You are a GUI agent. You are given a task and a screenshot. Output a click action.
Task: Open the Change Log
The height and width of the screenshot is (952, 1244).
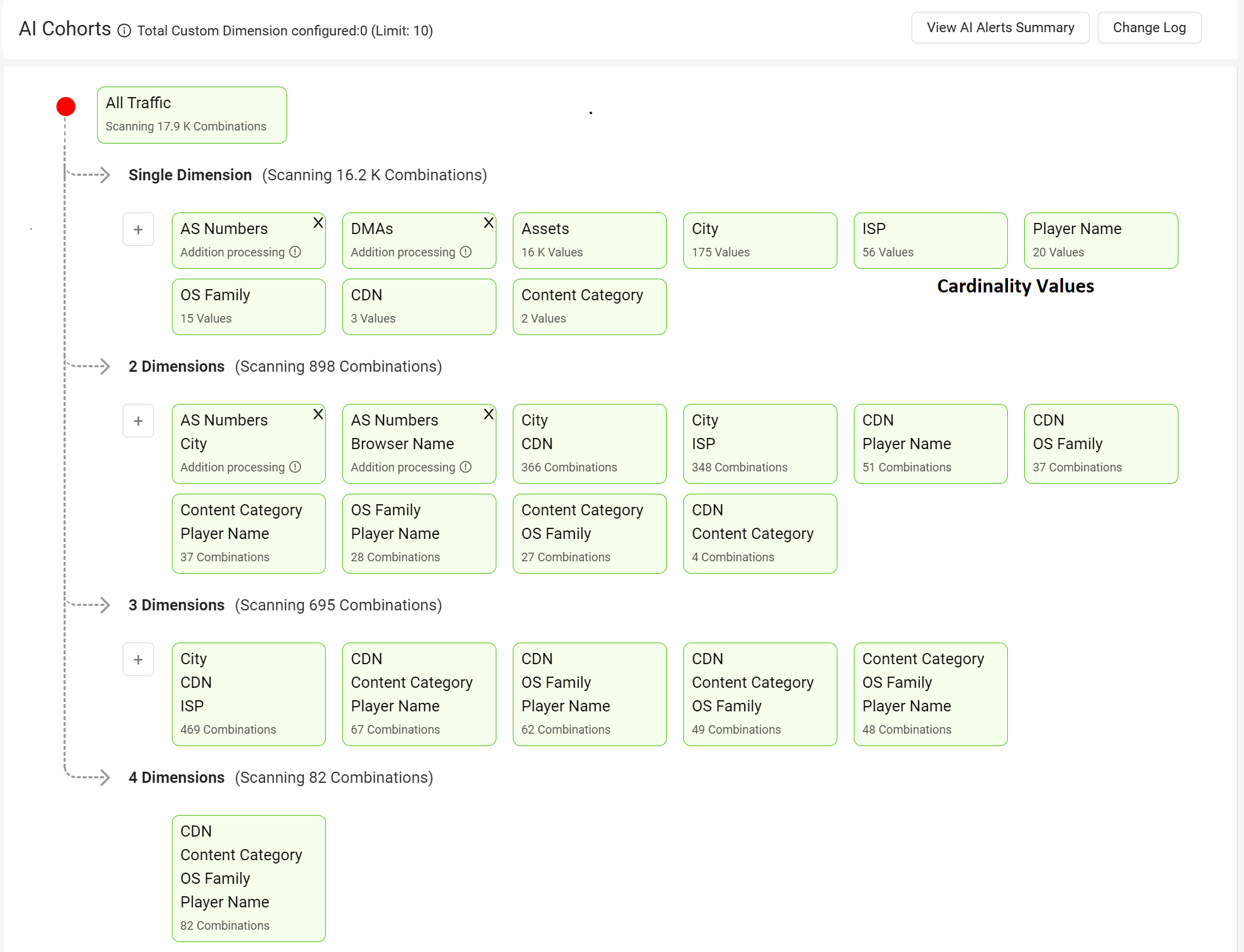pyautogui.click(x=1149, y=28)
